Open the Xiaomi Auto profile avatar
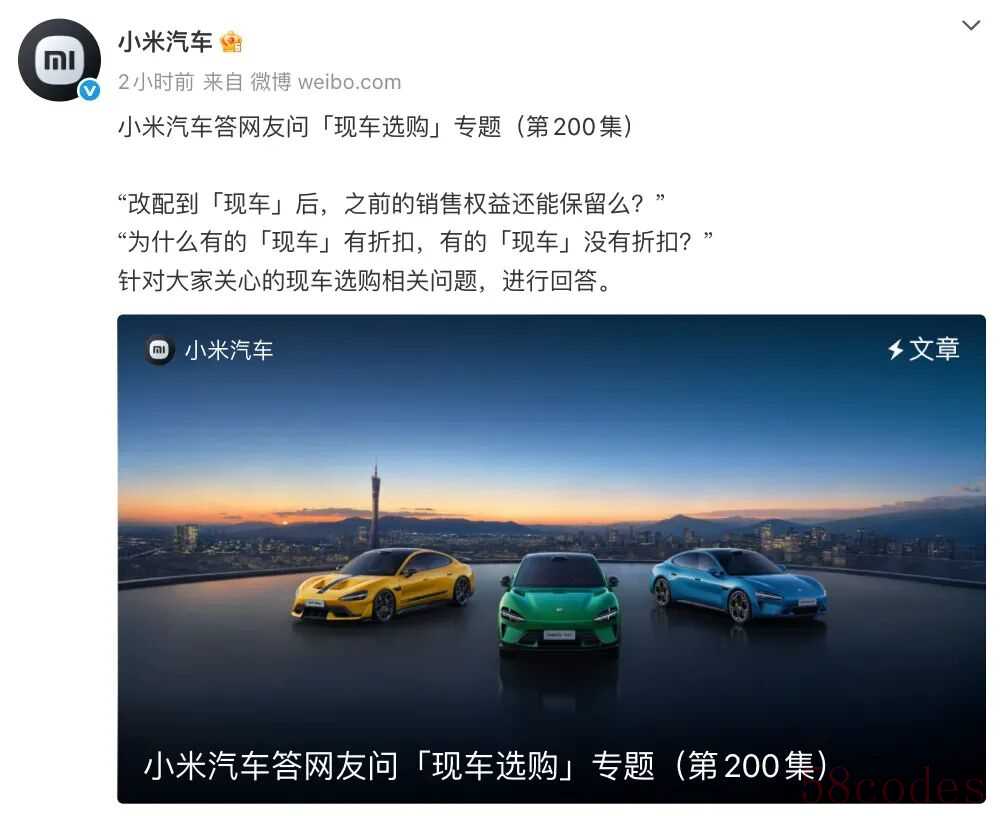Image resolution: width=1000 pixels, height=816 pixels. (x=59, y=59)
